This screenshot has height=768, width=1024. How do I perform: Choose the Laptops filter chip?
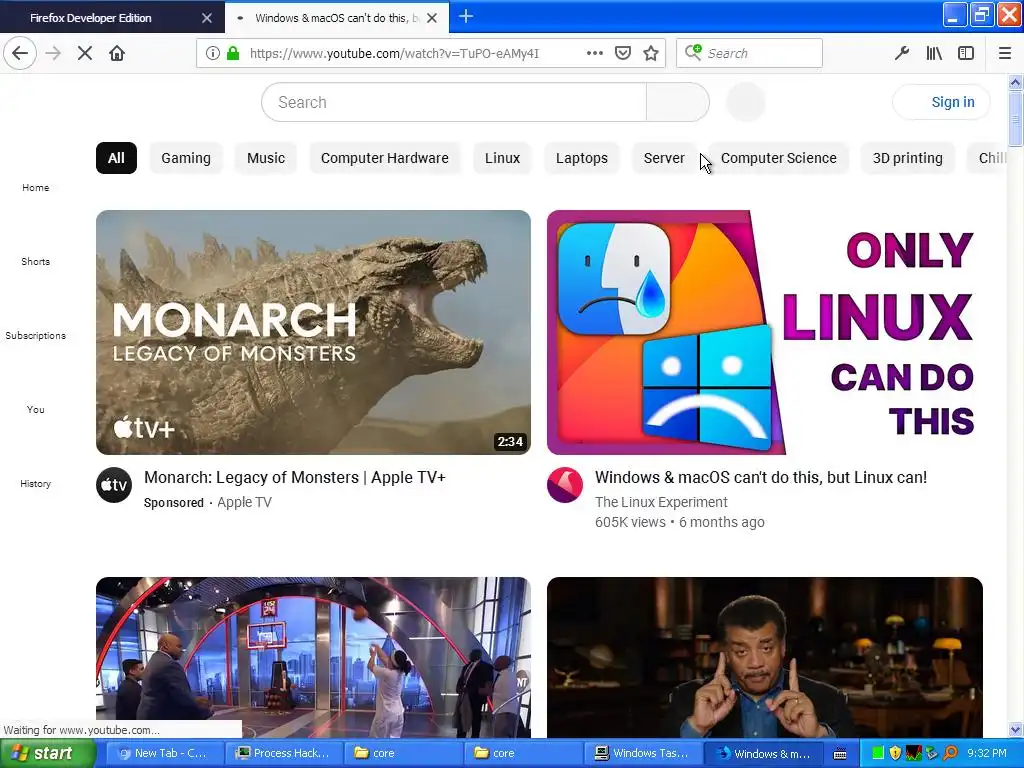point(582,158)
